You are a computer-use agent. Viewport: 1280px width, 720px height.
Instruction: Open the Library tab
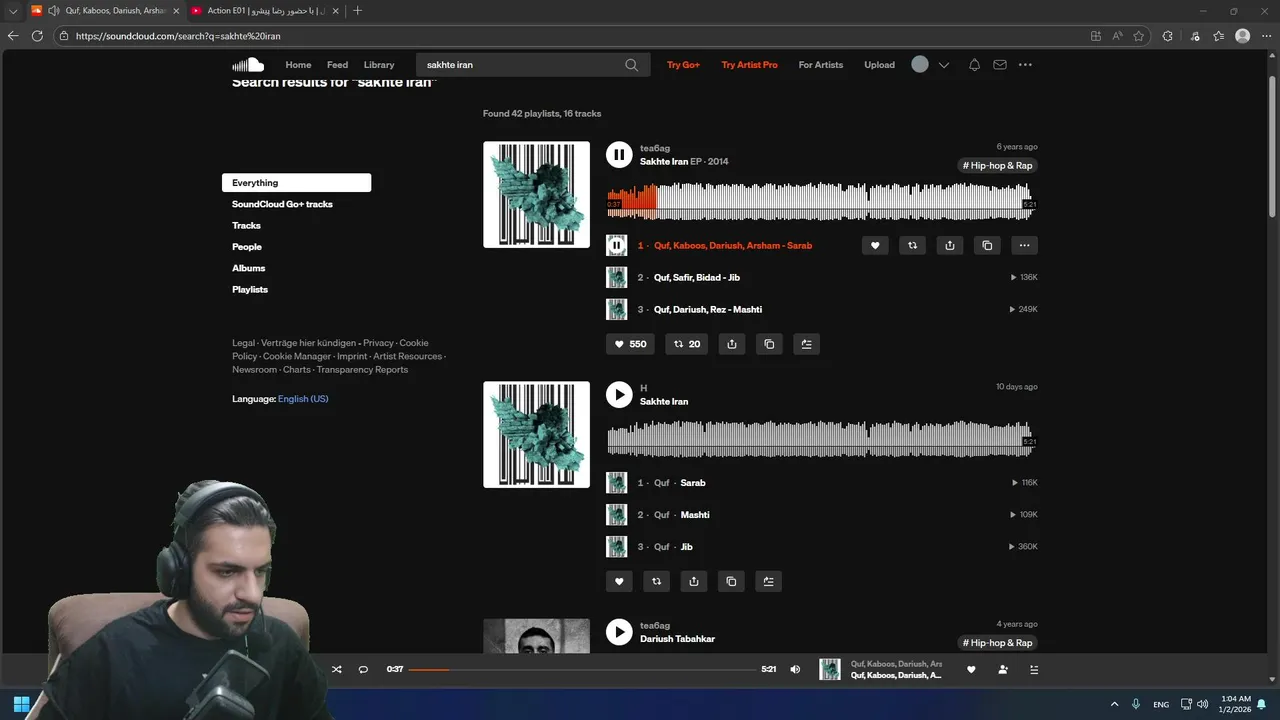[x=379, y=65]
